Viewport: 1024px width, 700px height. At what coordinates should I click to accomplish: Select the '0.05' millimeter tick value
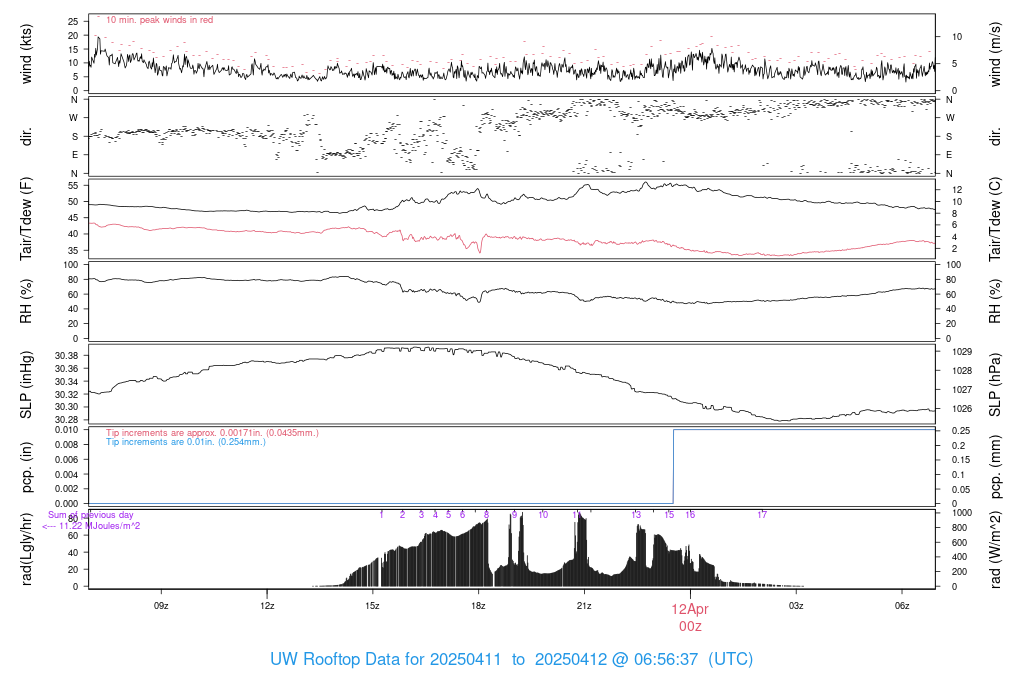click(x=961, y=489)
